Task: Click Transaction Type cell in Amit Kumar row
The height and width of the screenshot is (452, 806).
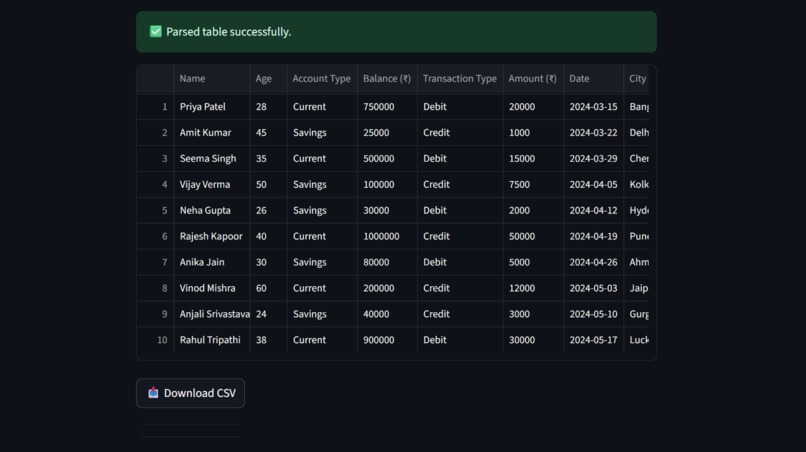Action: pyautogui.click(x=460, y=132)
